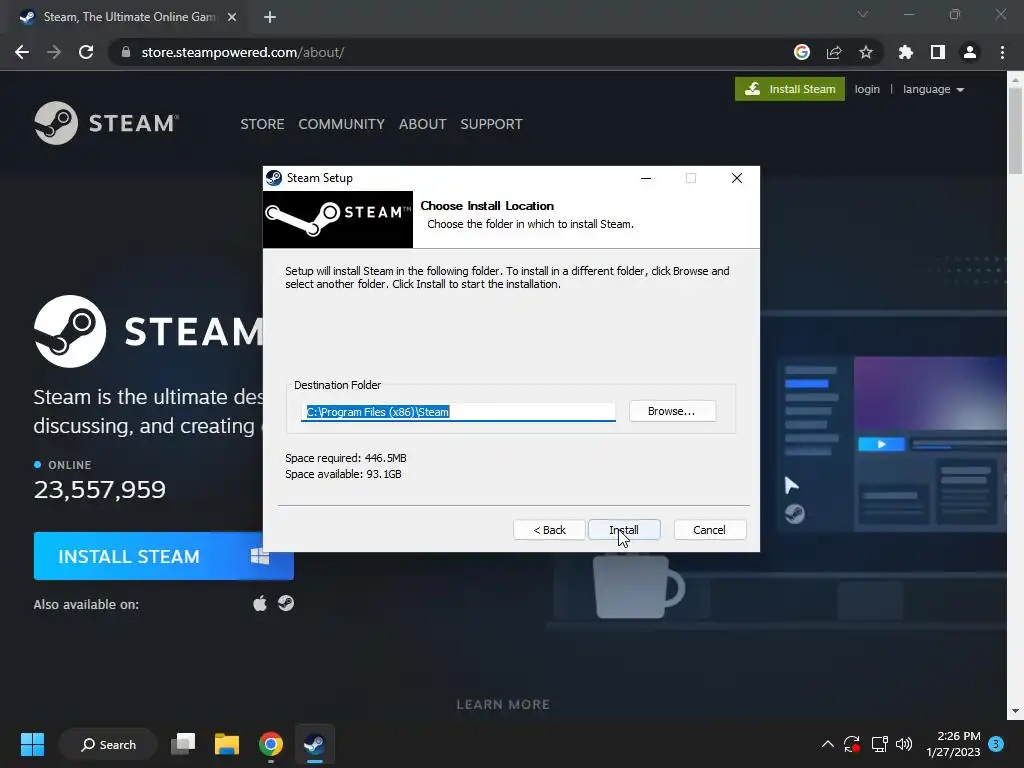The width and height of the screenshot is (1024, 768).
Task: Open the volume tray icon
Action: tap(904, 744)
